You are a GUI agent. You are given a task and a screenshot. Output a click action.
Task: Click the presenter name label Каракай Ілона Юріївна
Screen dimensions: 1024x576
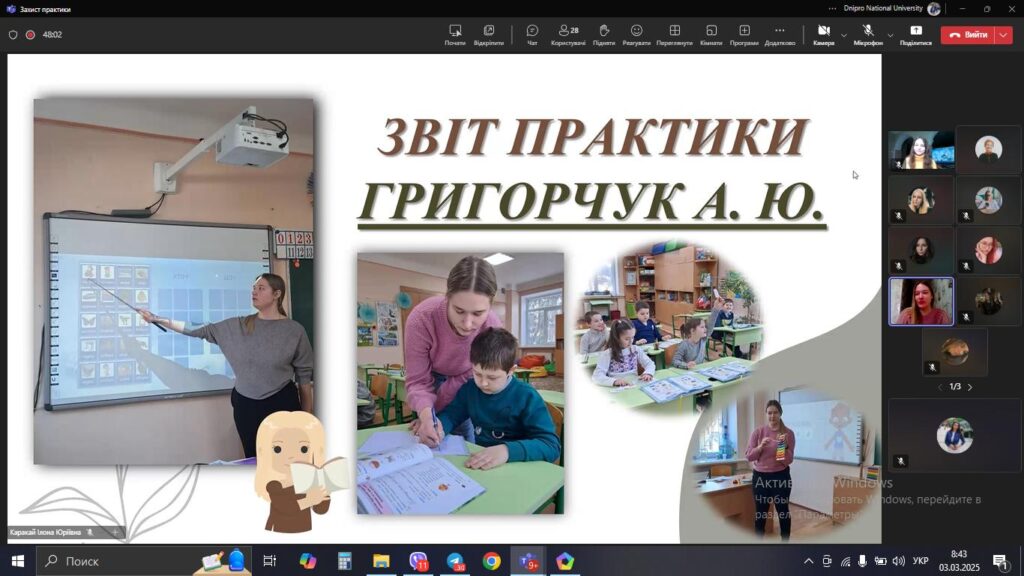pyautogui.click(x=45, y=532)
